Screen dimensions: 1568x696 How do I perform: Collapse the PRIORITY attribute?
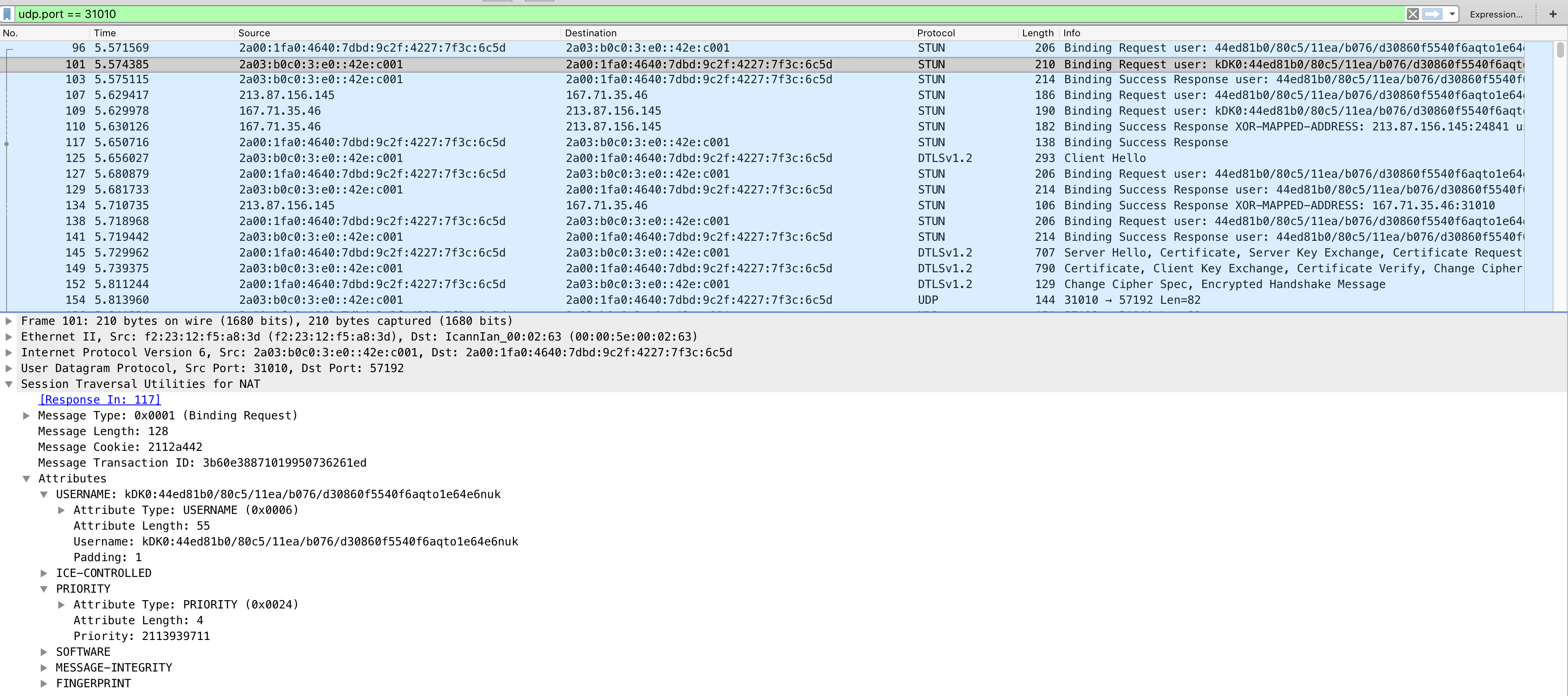[44, 589]
